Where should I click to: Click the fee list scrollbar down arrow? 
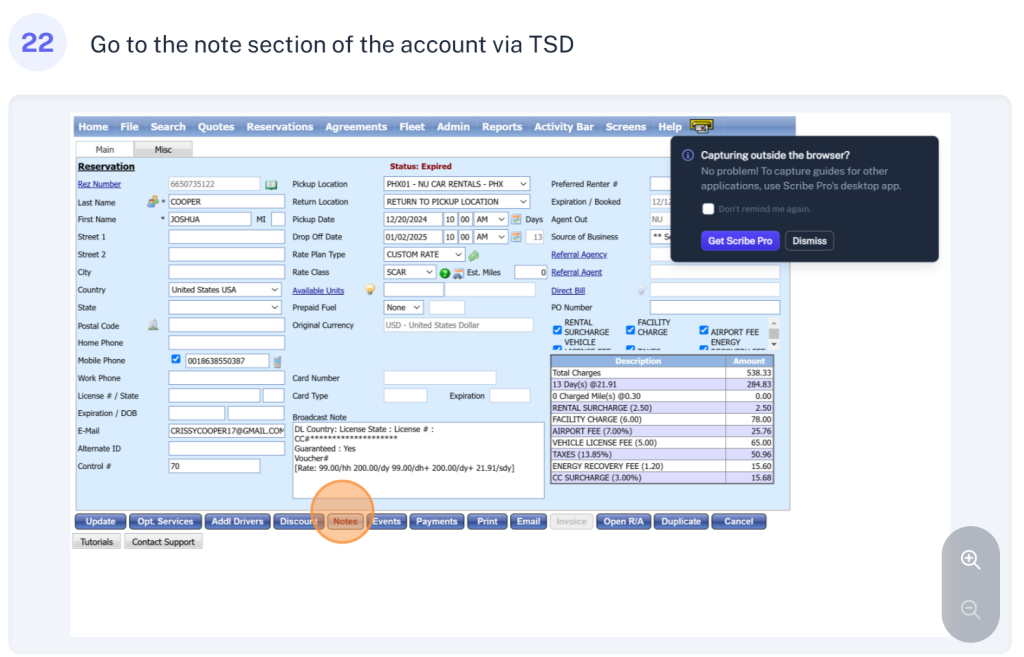(x=774, y=344)
